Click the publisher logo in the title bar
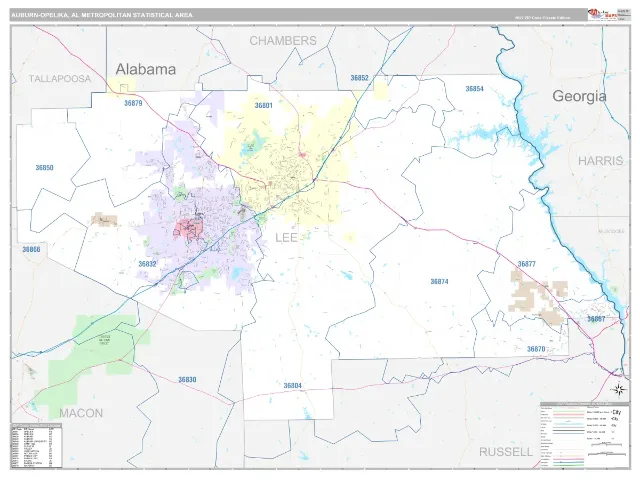The height and width of the screenshot is (480, 640). (x=602, y=14)
